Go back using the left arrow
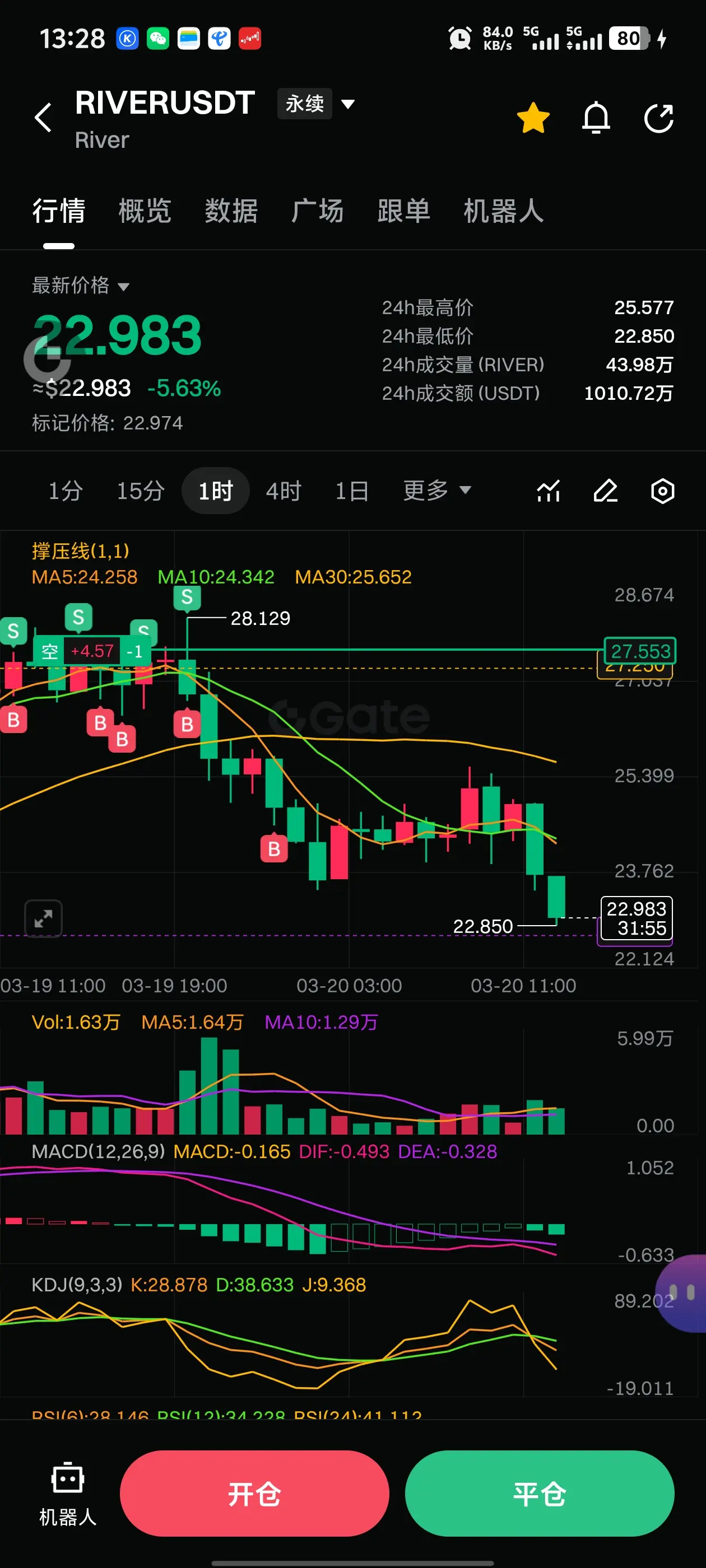706x1568 pixels. click(x=43, y=118)
